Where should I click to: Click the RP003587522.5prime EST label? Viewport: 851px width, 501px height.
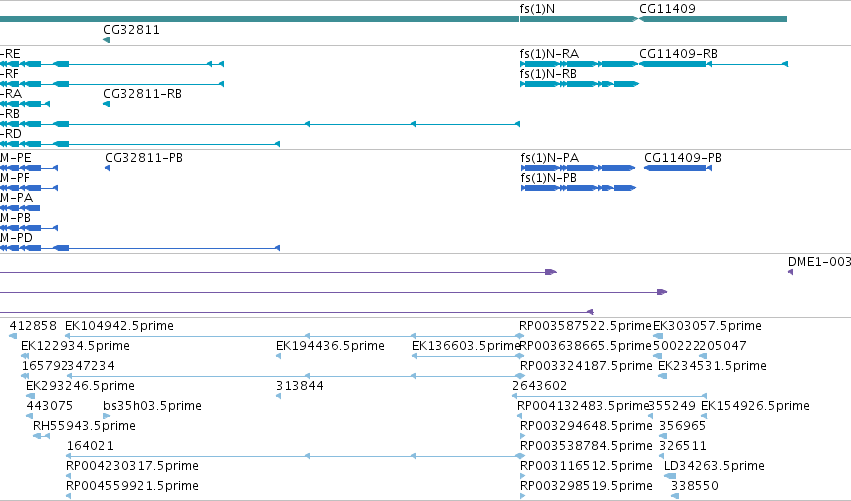[x=585, y=326]
